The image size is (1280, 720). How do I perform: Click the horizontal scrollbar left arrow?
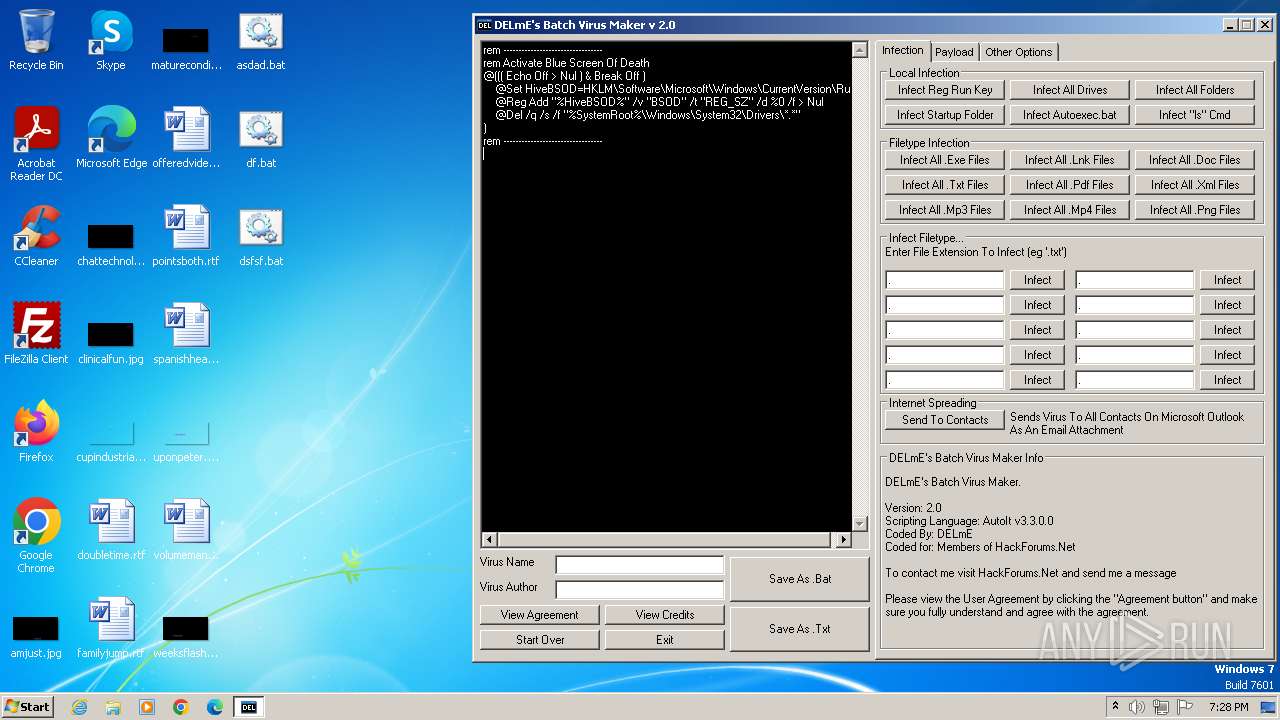(490, 540)
